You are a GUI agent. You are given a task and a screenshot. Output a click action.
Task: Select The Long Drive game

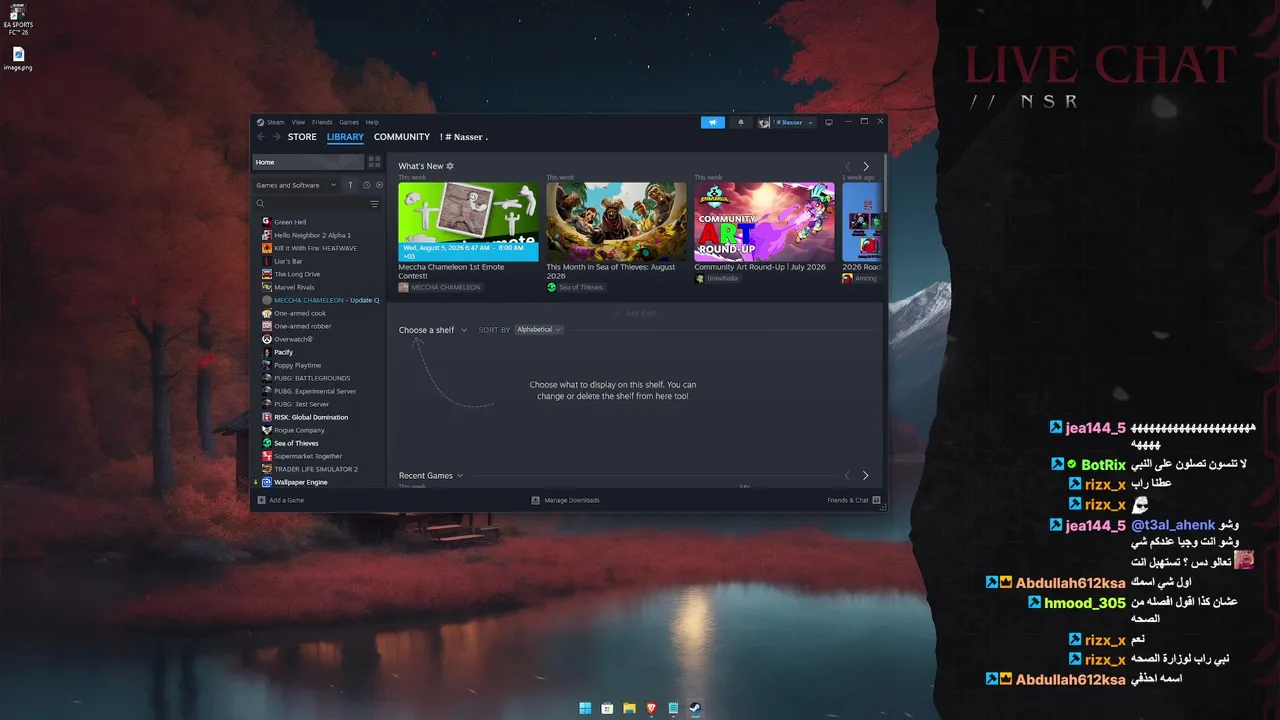[297, 274]
